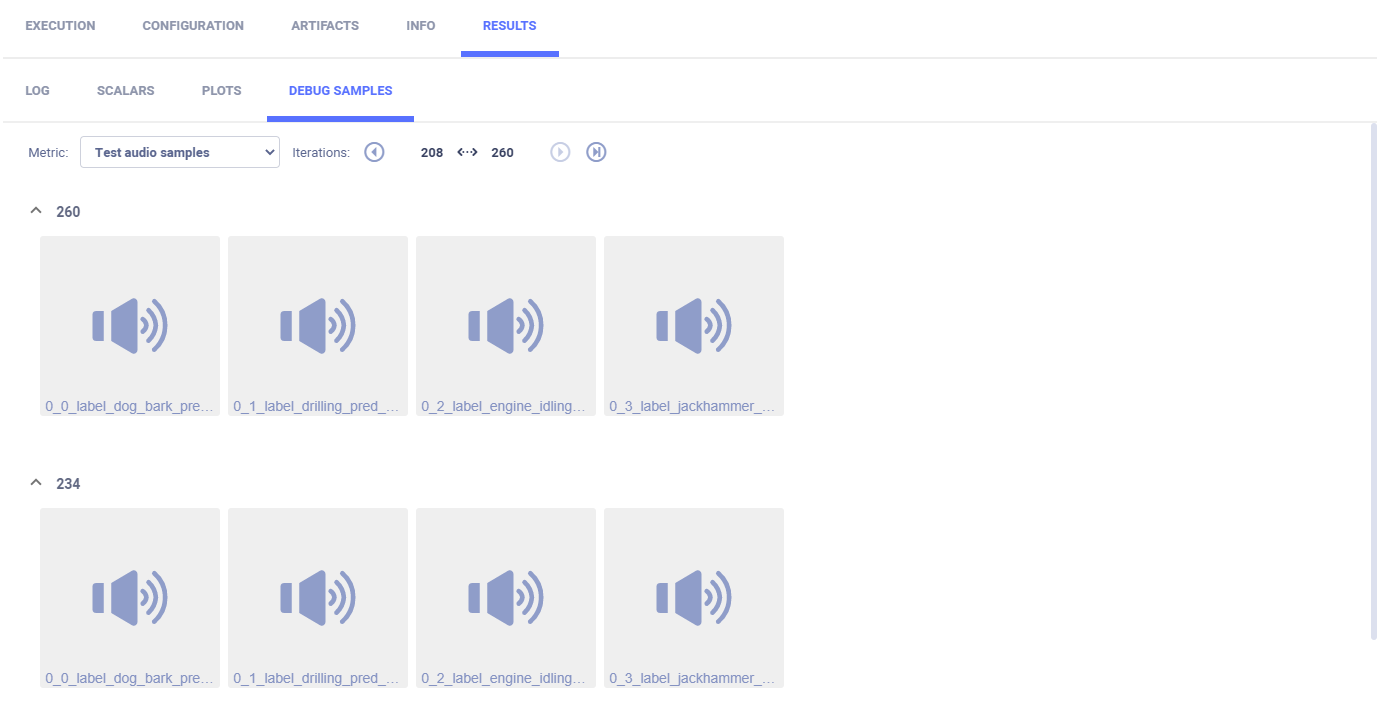Click 0_3_label_jackhammer filename under iteration 234
The image size is (1381, 708).
pyautogui.click(x=694, y=678)
